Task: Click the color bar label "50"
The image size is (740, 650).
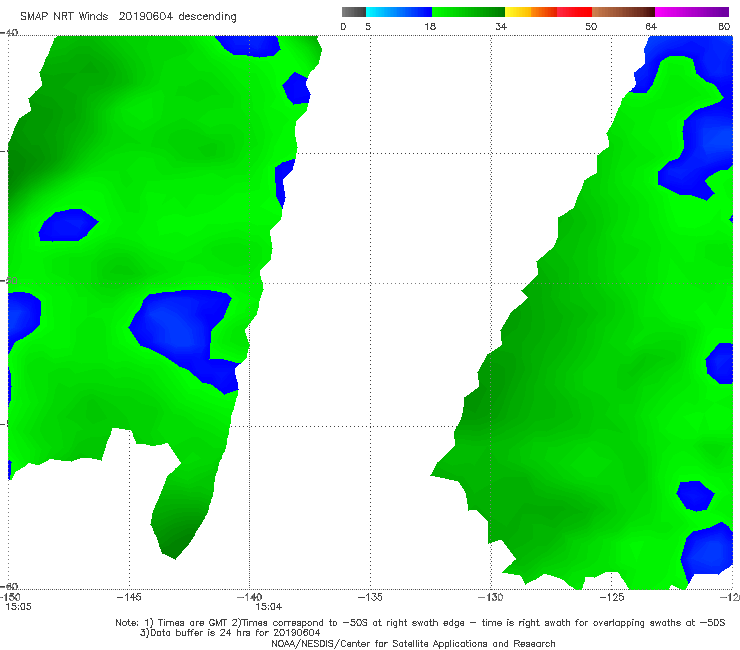Action: click(x=591, y=27)
